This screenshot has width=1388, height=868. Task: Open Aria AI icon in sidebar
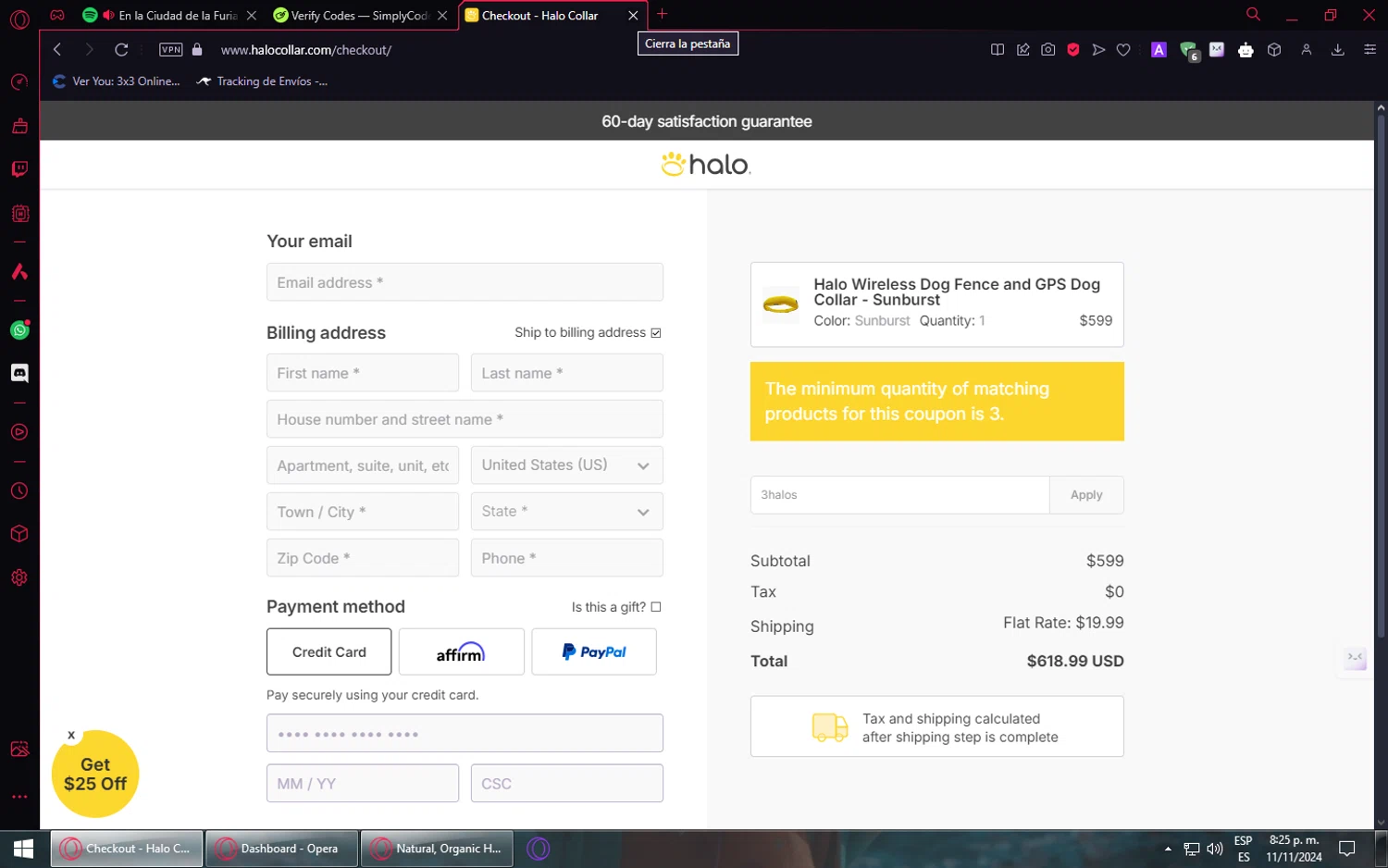click(19, 272)
